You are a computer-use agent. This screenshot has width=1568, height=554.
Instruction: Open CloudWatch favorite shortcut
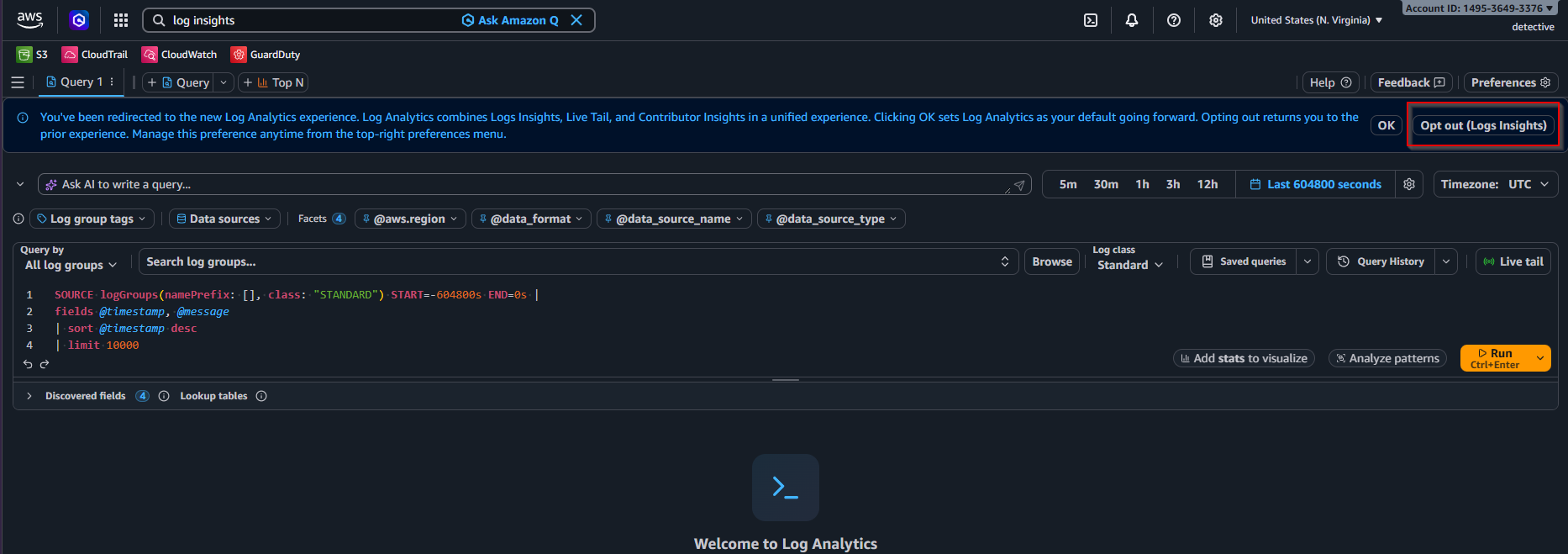tap(179, 55)
